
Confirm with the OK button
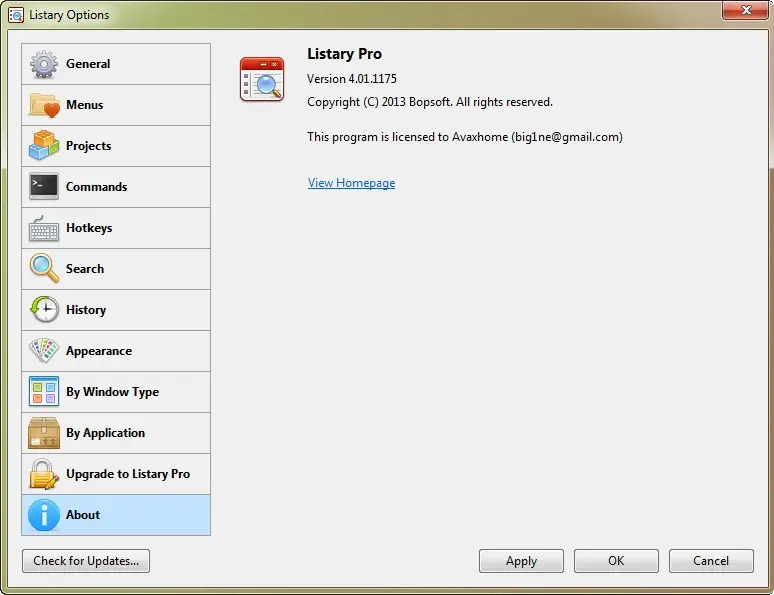(x=616, y=561)
